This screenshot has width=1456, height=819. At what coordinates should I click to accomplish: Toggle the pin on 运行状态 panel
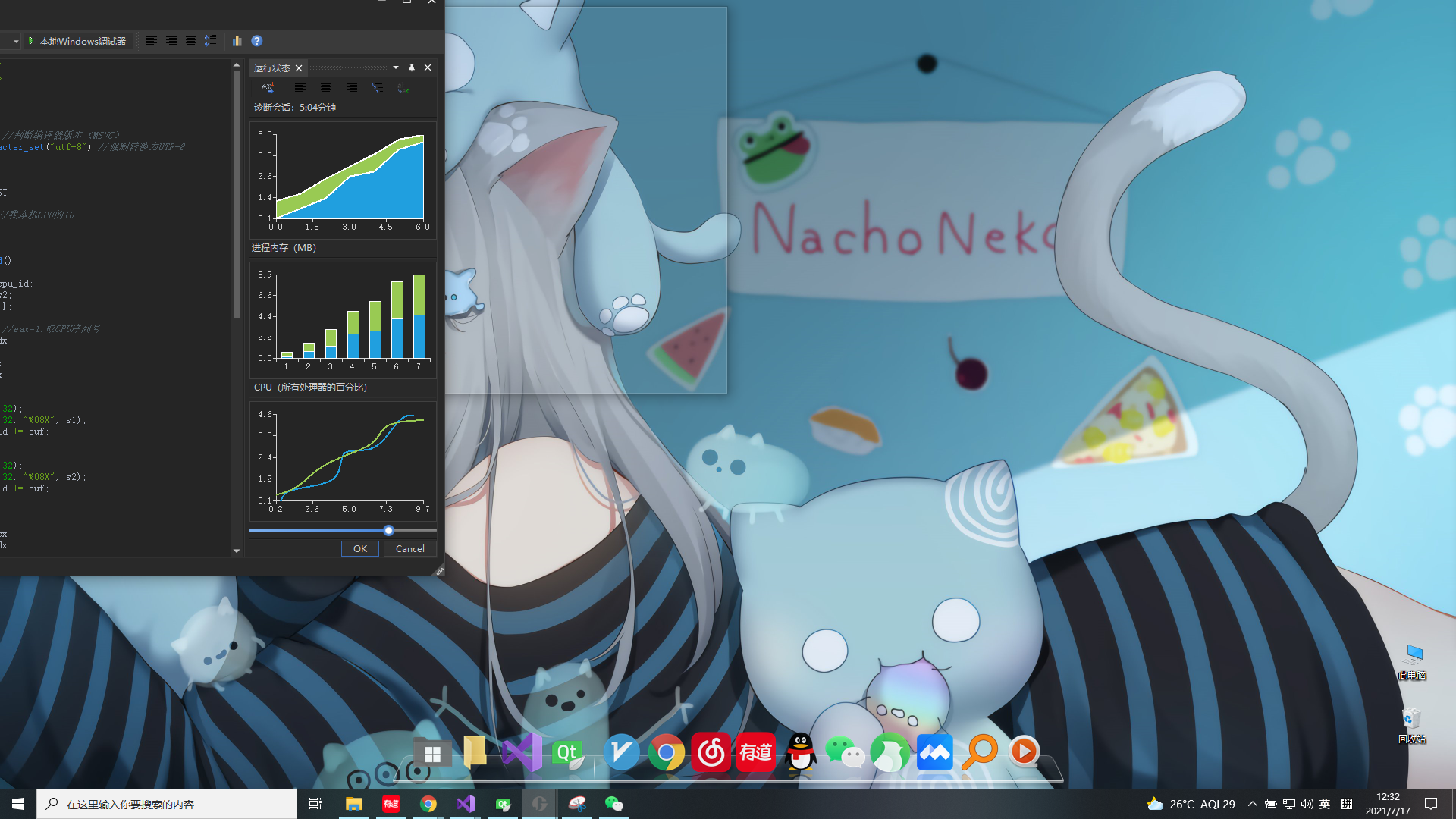(412, 67)
